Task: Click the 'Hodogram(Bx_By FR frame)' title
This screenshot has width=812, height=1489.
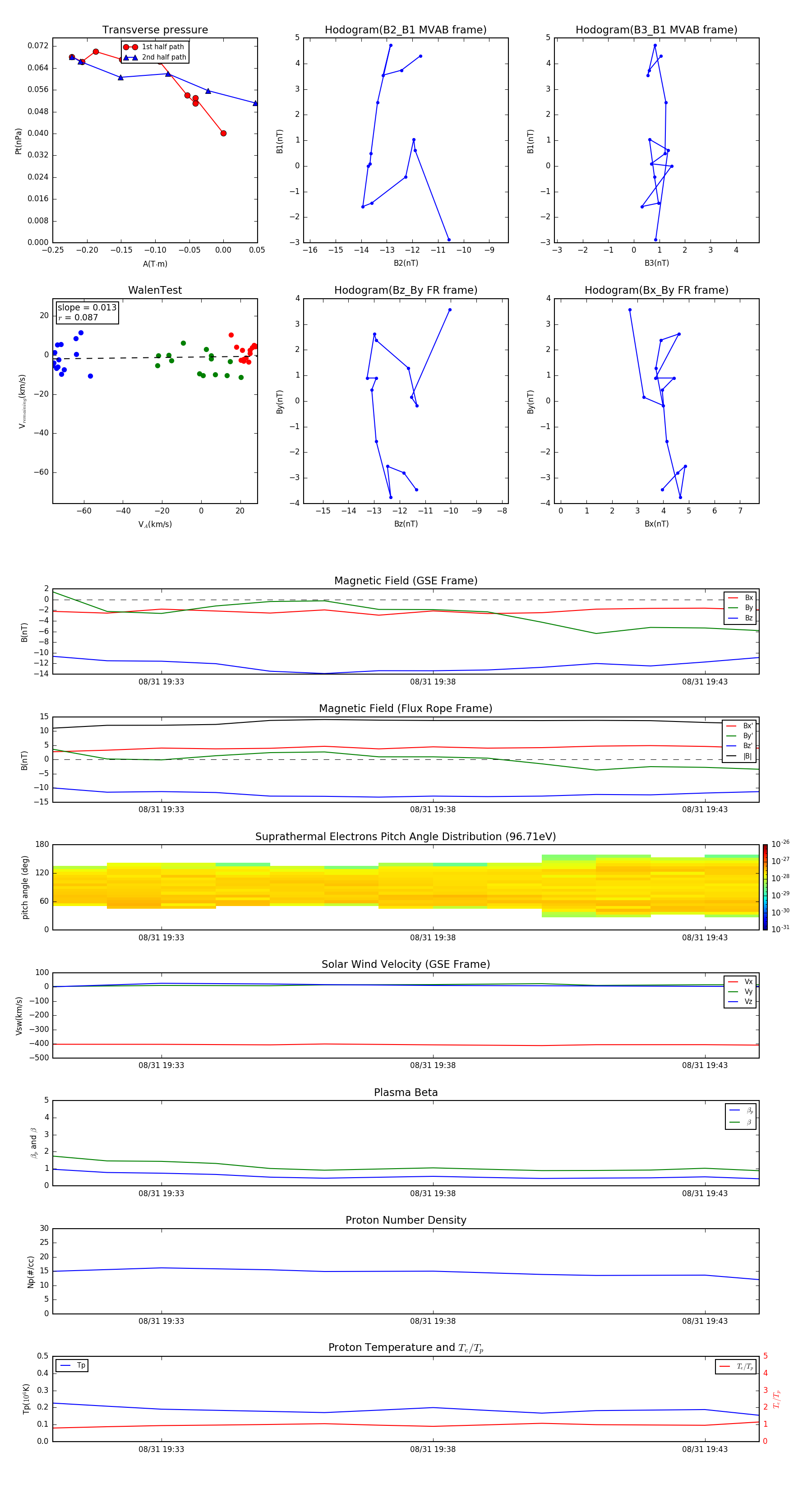Action: pyautogui.click(x=656, y=290)
